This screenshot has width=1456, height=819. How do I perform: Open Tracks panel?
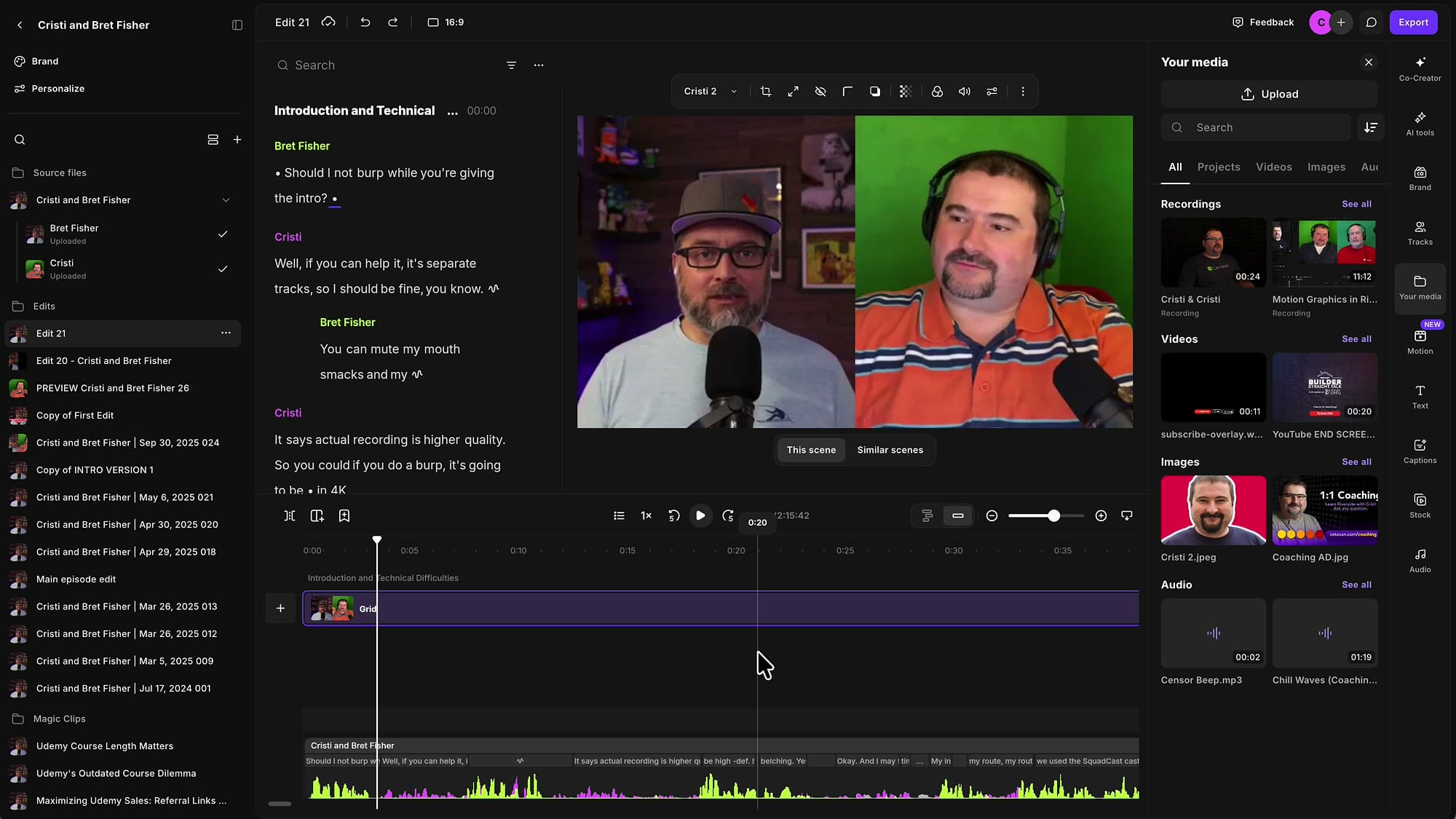(1420, 232)
